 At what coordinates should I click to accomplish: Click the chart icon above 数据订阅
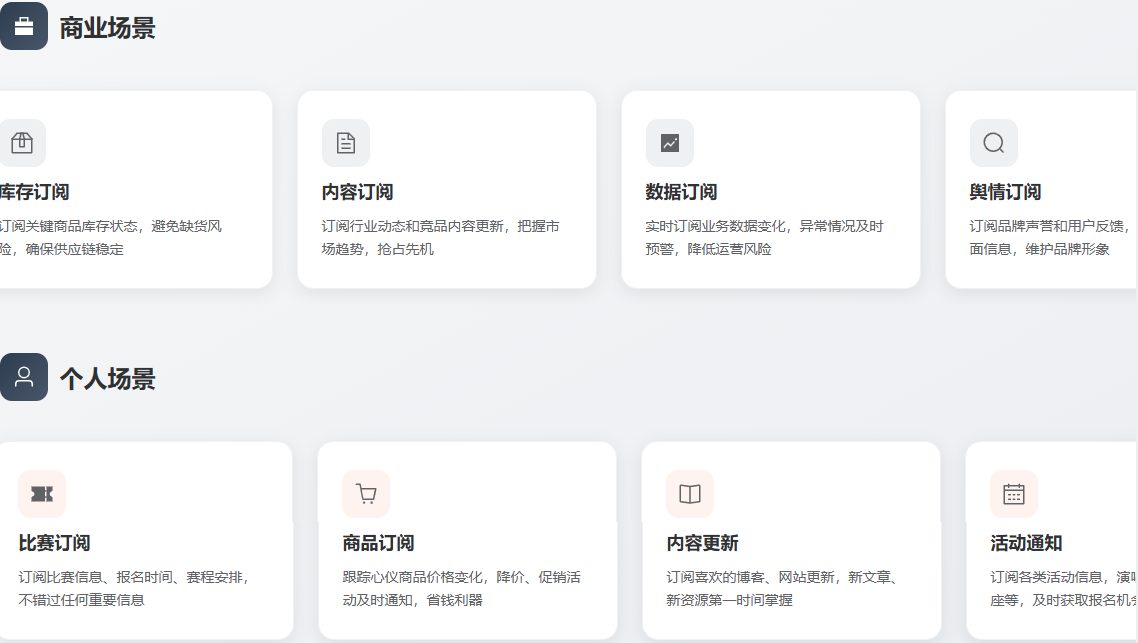(669, 143)
